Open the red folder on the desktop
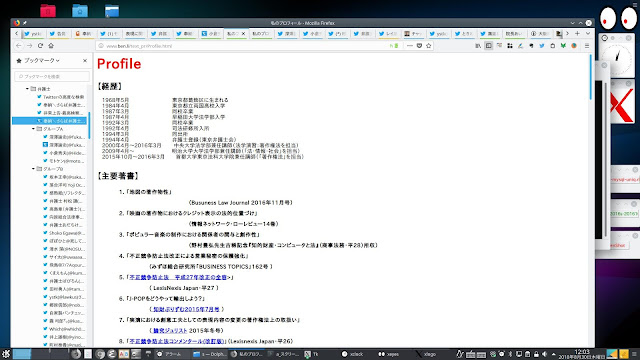 point(48,11)
